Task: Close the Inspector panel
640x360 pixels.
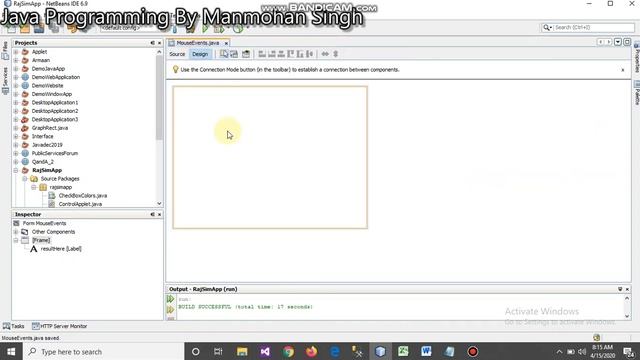Action: point(160,214)
